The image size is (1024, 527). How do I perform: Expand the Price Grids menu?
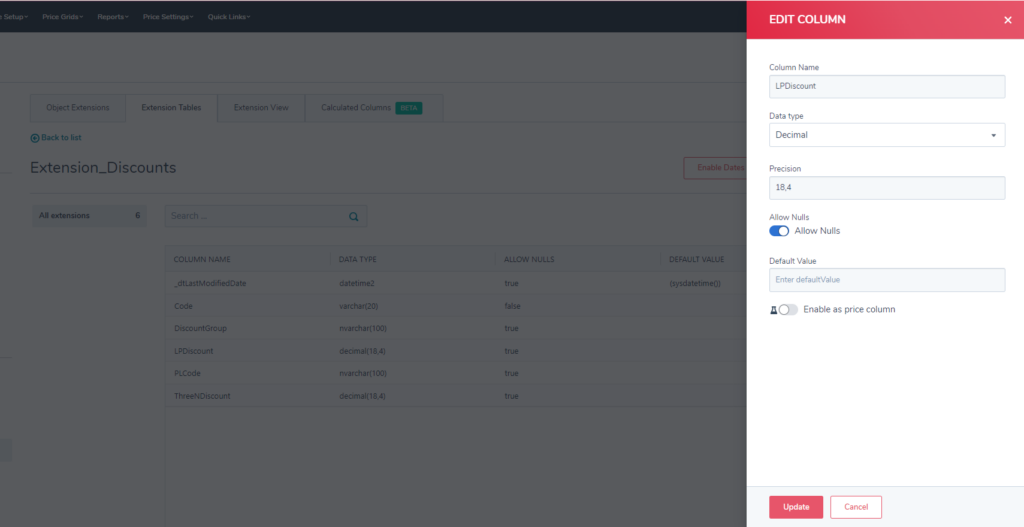coord(62,17)
